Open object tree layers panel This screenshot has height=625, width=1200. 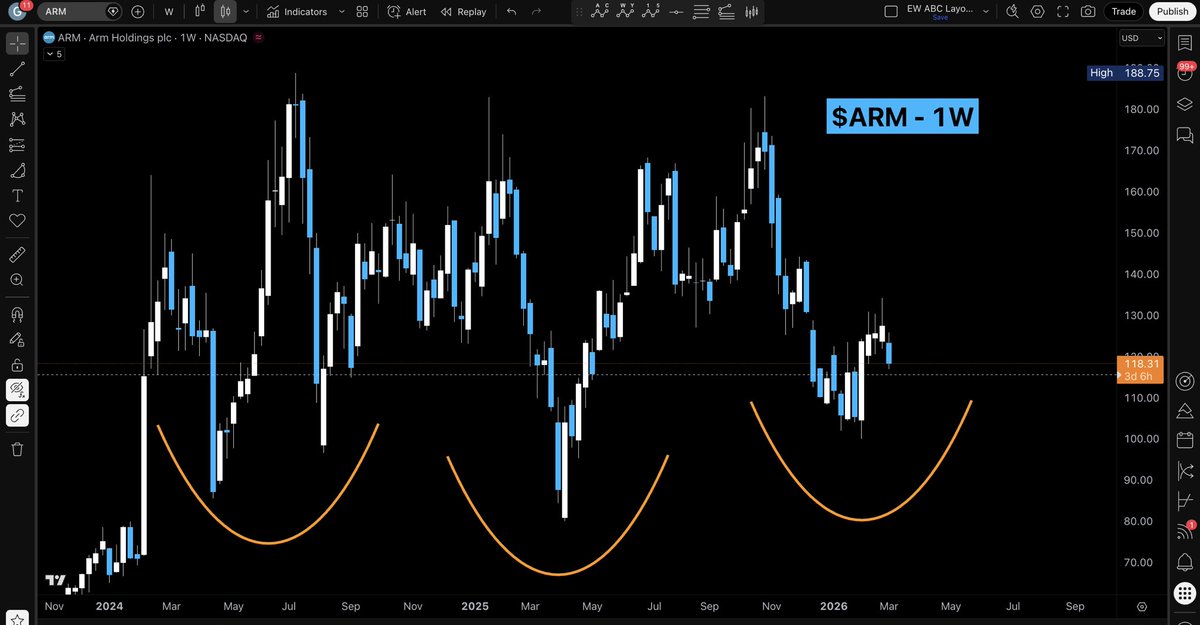[x=1185, y=104]
